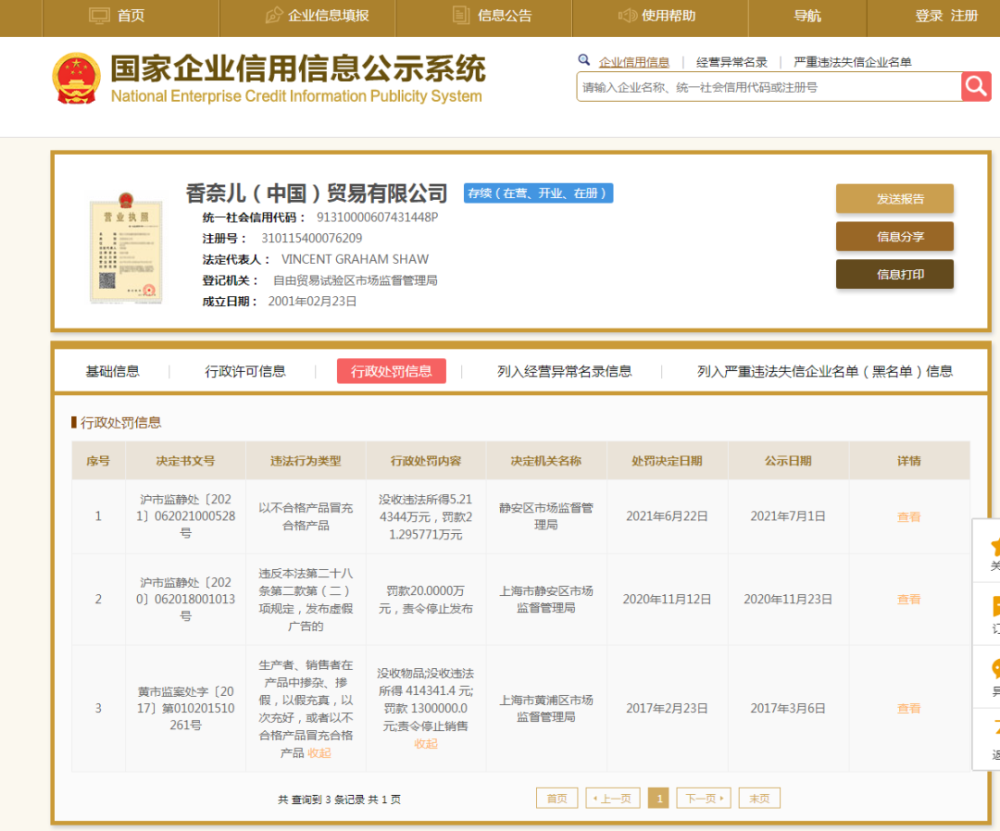Click the 决定书文号 column header
The width and height of the screenshot is (1000, 831).
coord(186,460)
